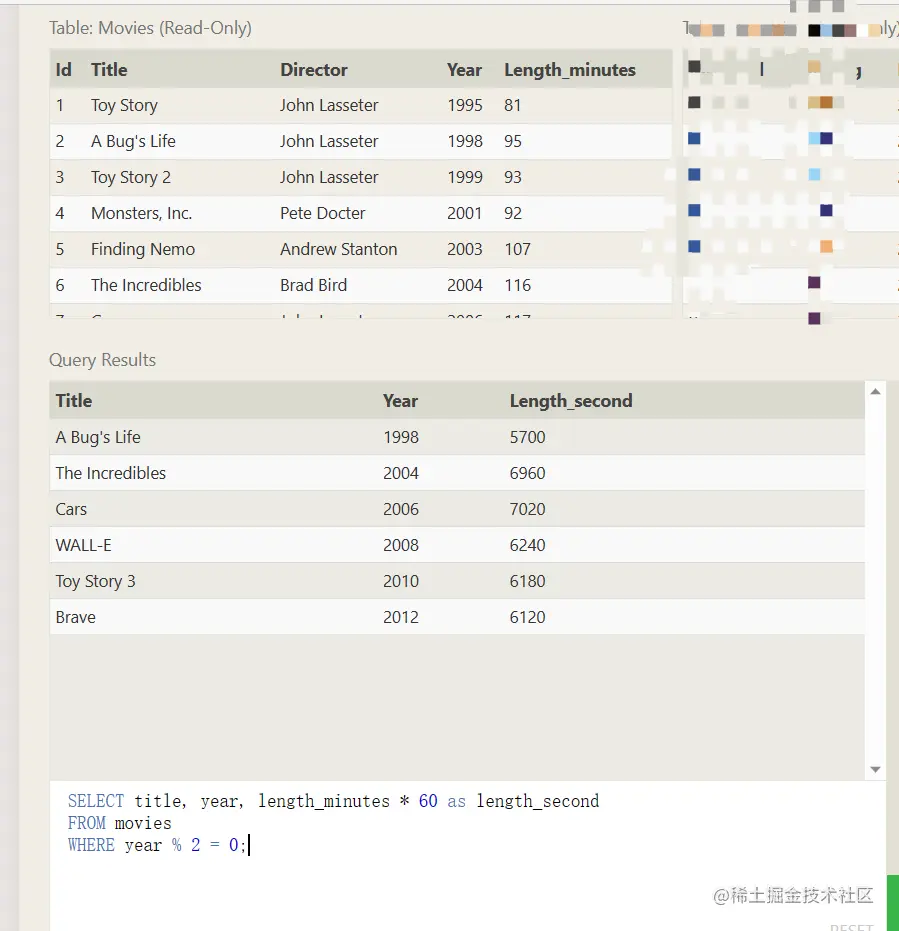Click inside the SQL query editor

pos(468,855)
